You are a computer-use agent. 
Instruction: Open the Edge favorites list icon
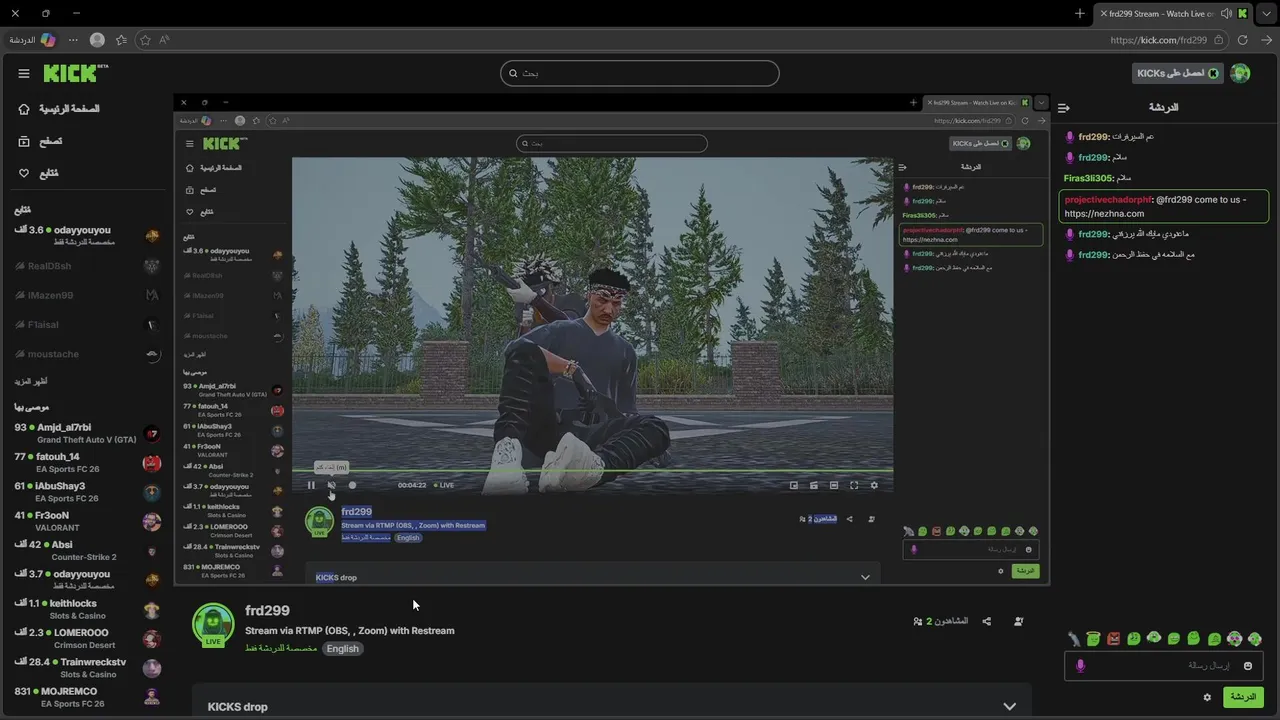pyautogui.click(x=121, y=40)
